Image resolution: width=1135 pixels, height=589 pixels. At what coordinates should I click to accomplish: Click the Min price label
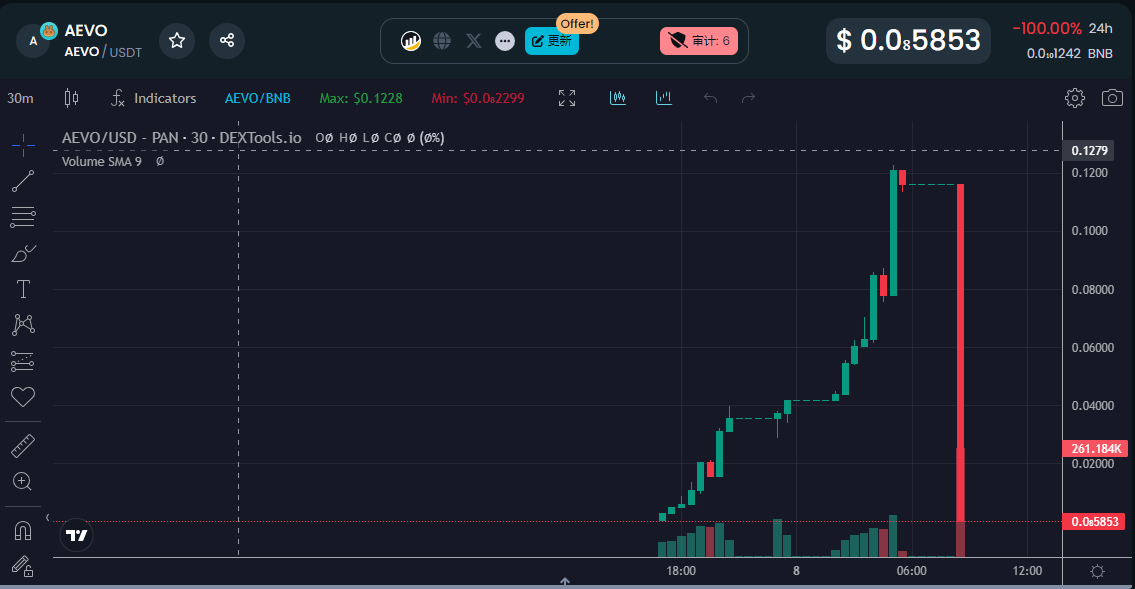pyautogui.click(x=478, y=98)
